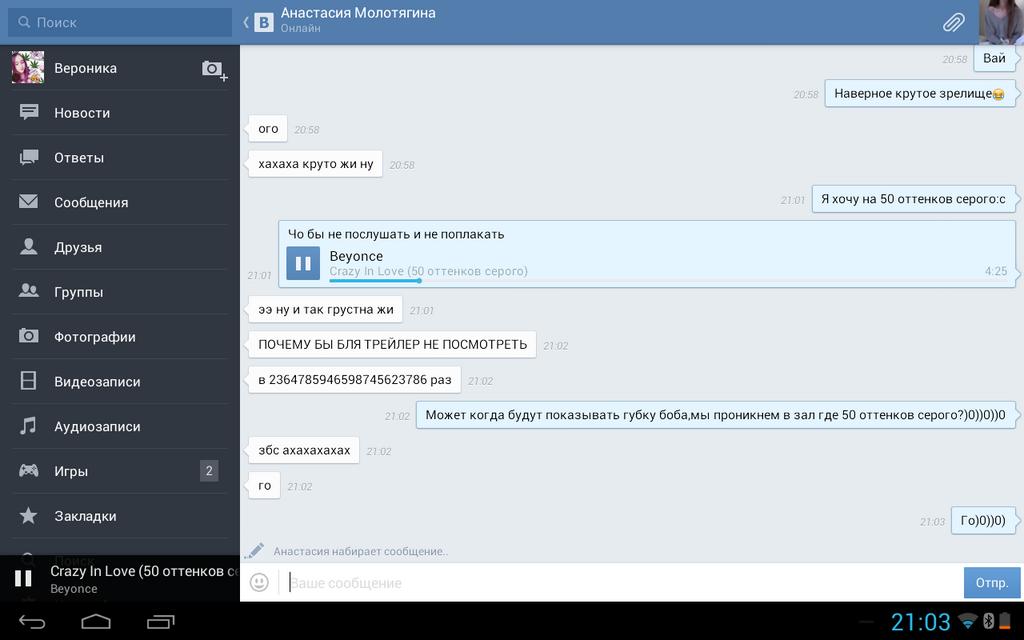Viewport: 1024px width, 640px height.
Task: Tap Вероника's avatar picture
Action: point(27,67)
